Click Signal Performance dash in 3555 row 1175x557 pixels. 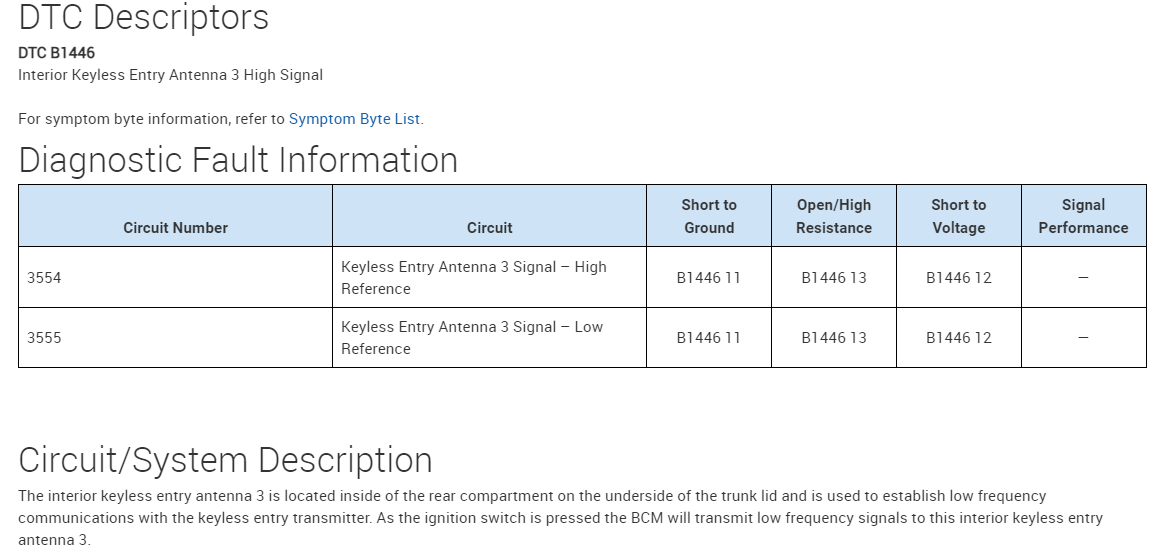point(1083,338)
